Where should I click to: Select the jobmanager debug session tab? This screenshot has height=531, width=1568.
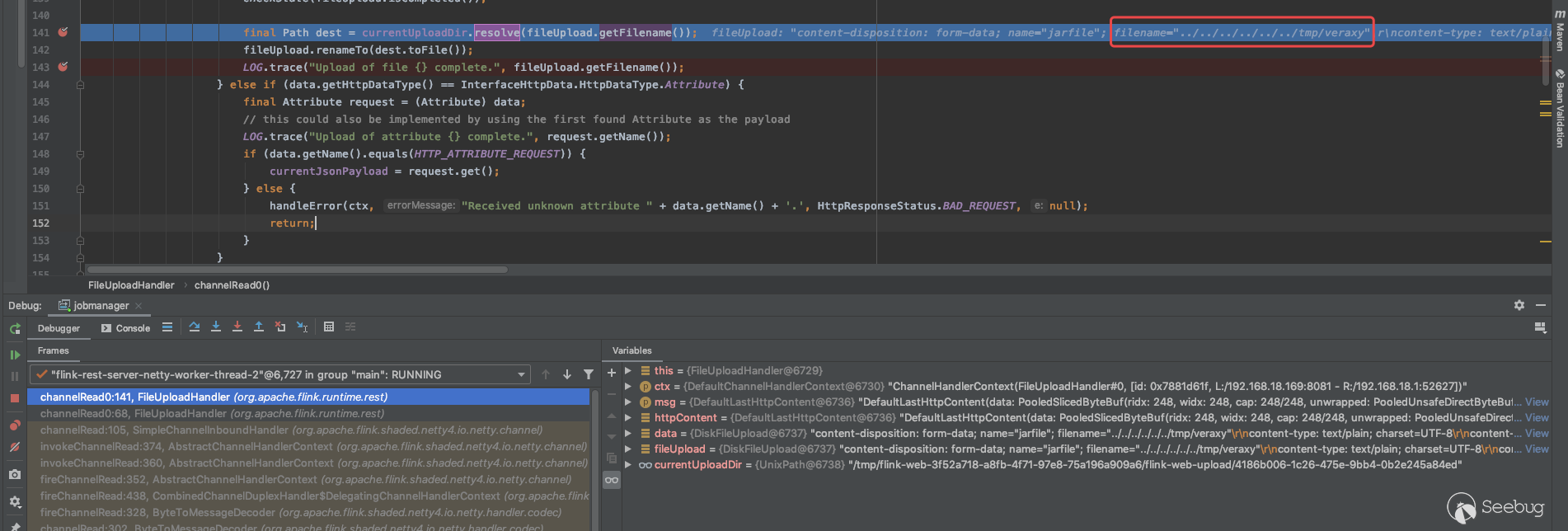(101, 306)
